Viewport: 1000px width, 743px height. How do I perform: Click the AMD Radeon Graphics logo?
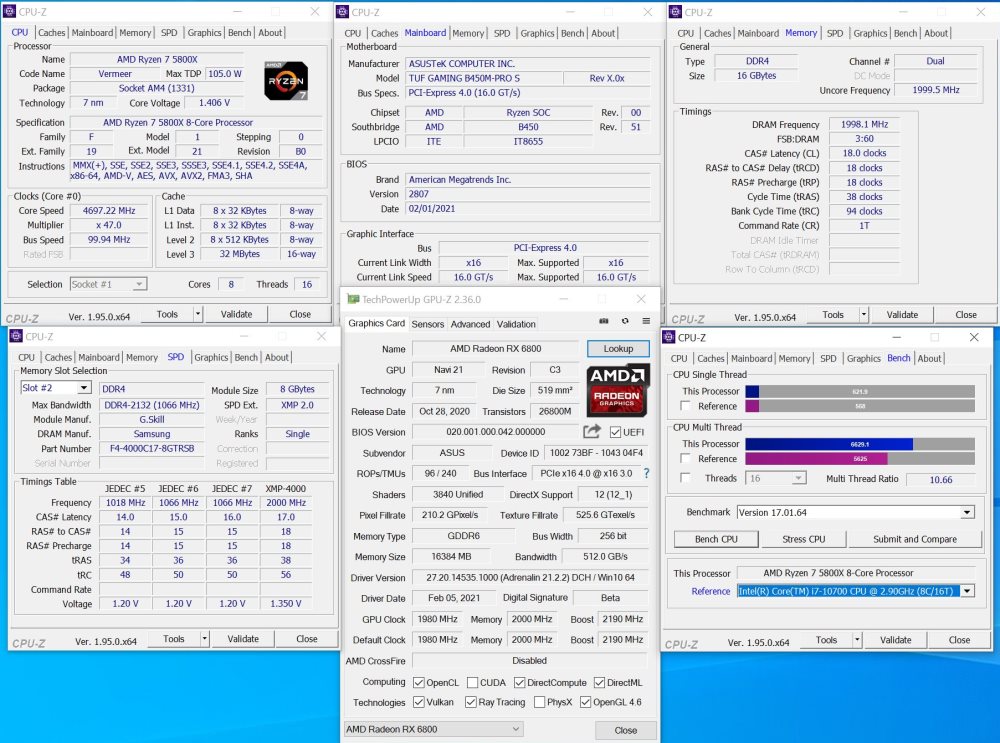[x=617, y=390]
